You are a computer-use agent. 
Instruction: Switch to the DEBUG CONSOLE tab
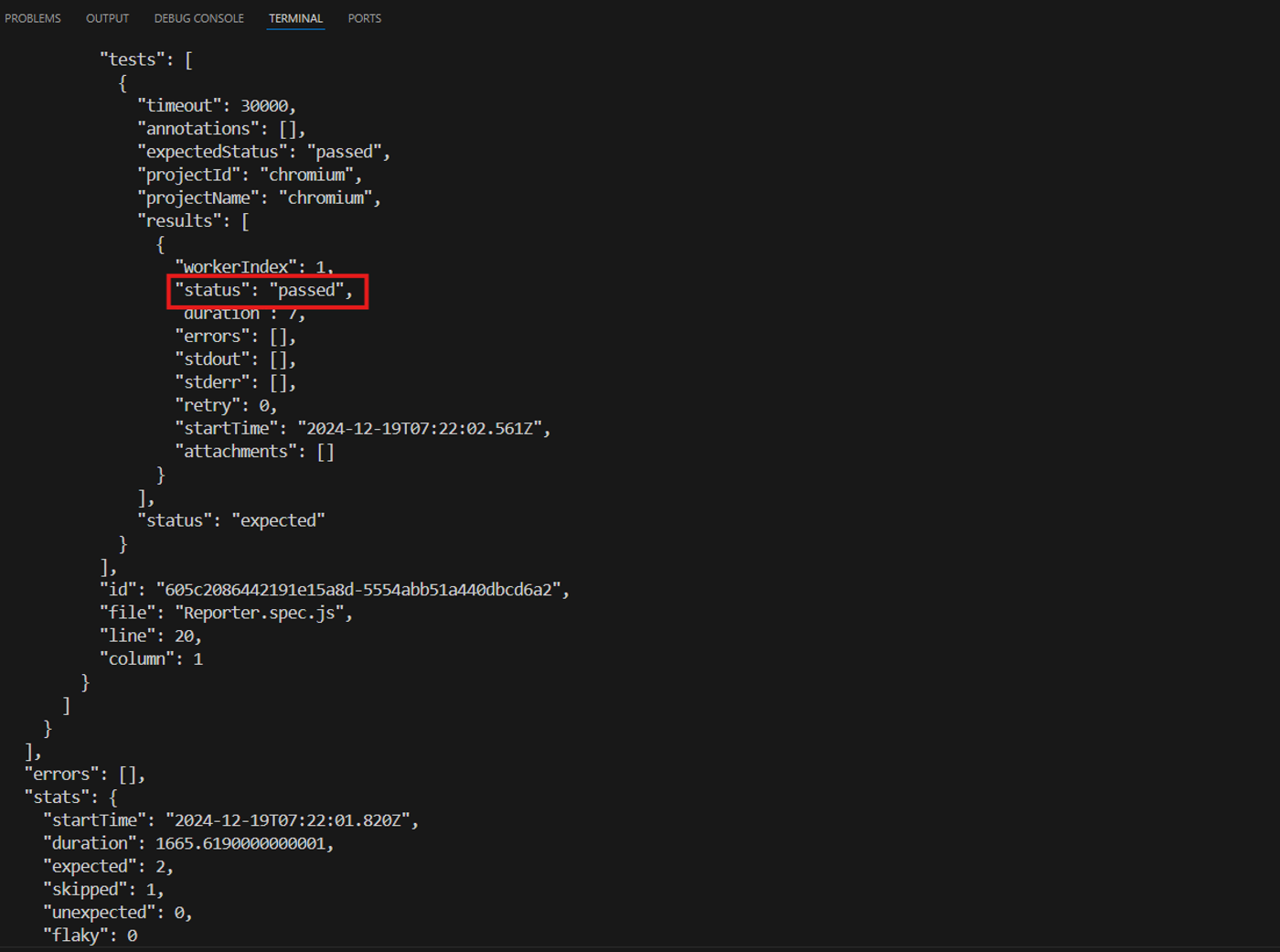pos(198,18)
